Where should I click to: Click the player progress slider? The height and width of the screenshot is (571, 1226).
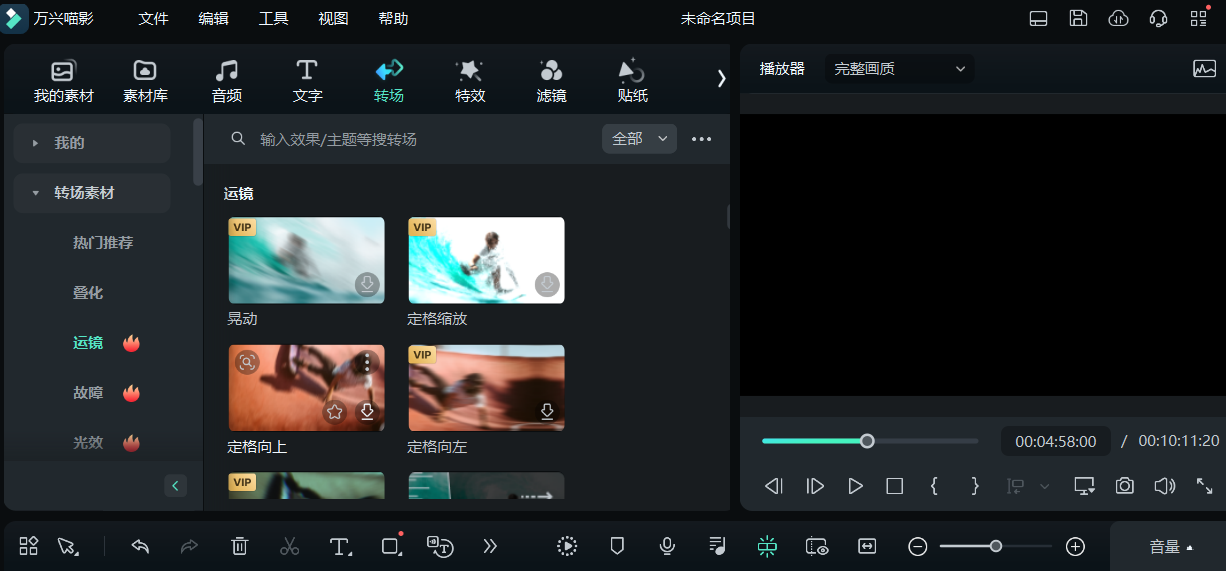(870, 441)
